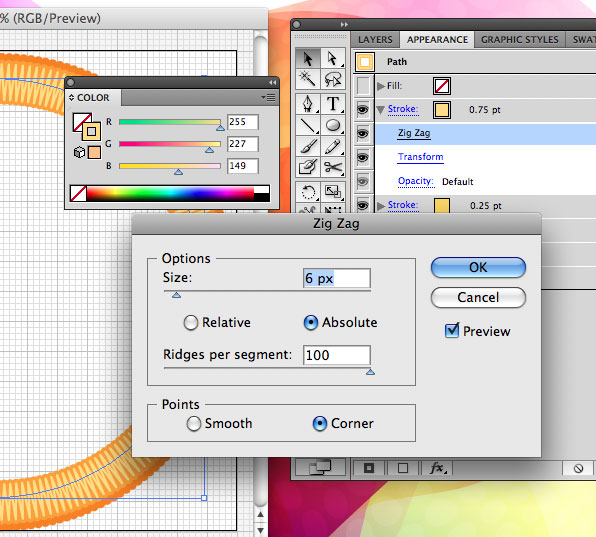Select the Pen tool
The width and height of the screenshot is (596, 537).
(308, 103)
